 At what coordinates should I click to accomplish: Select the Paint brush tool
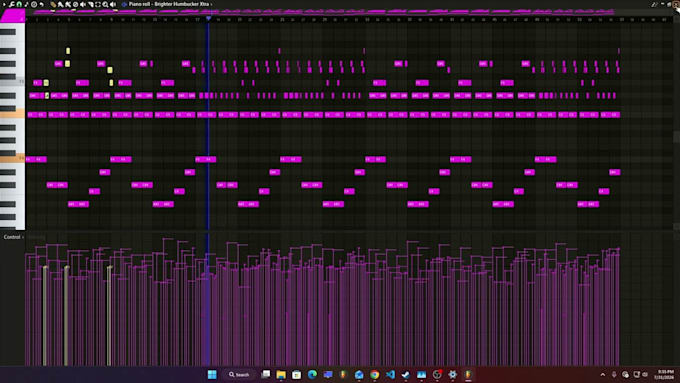pyautogui.click(x=60, y=4)
